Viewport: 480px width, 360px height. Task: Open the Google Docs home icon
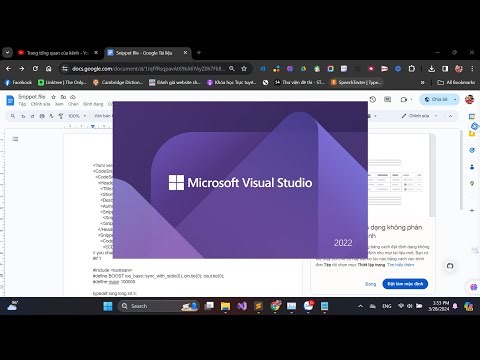coord(10,100)
